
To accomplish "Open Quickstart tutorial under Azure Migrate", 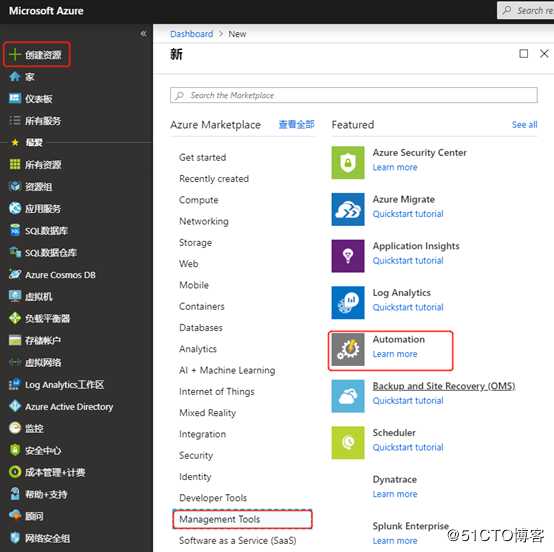I will (408, 214).
